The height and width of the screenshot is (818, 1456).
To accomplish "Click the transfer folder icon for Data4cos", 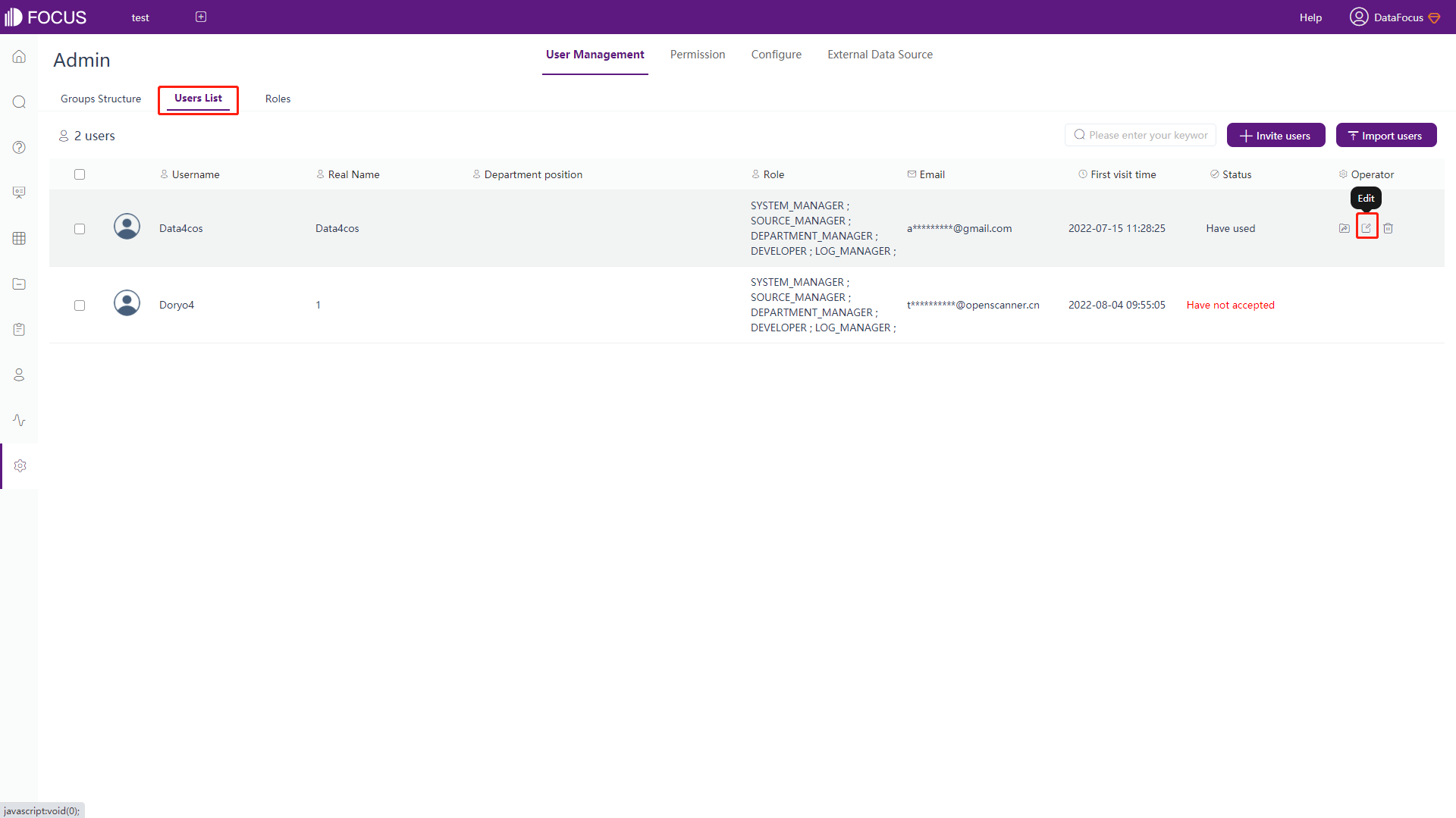I will click(x=1344, y=228).
